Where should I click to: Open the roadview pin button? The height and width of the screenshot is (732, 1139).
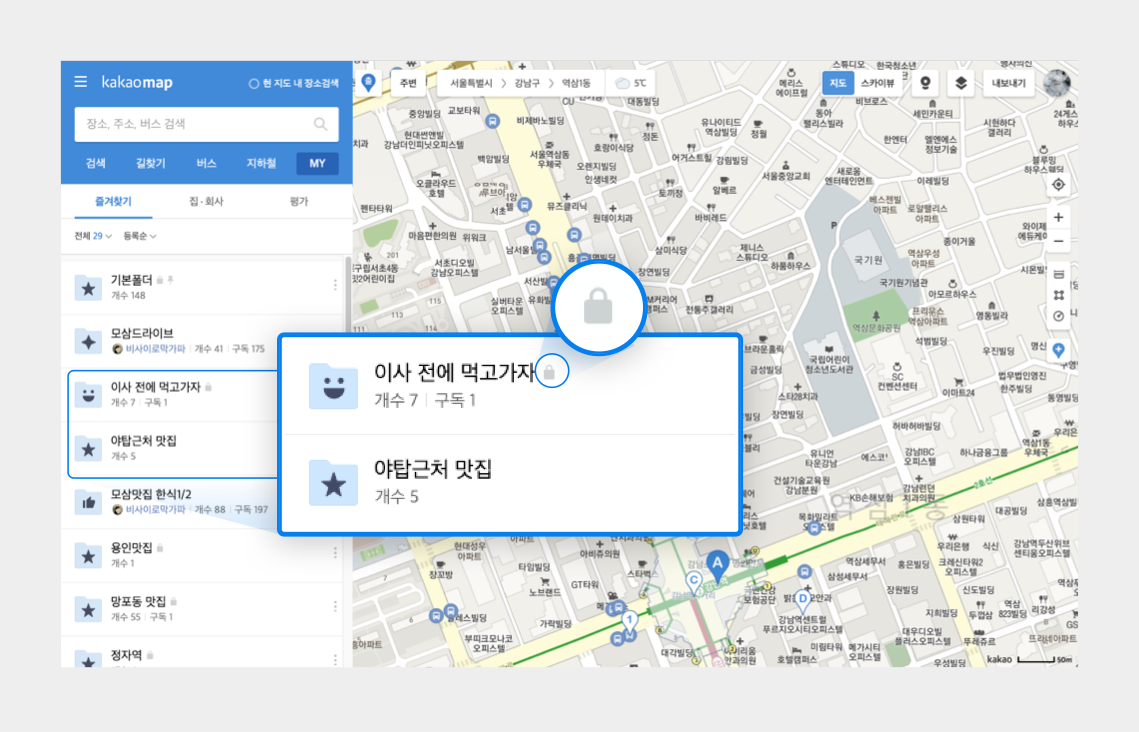point(925,83)
